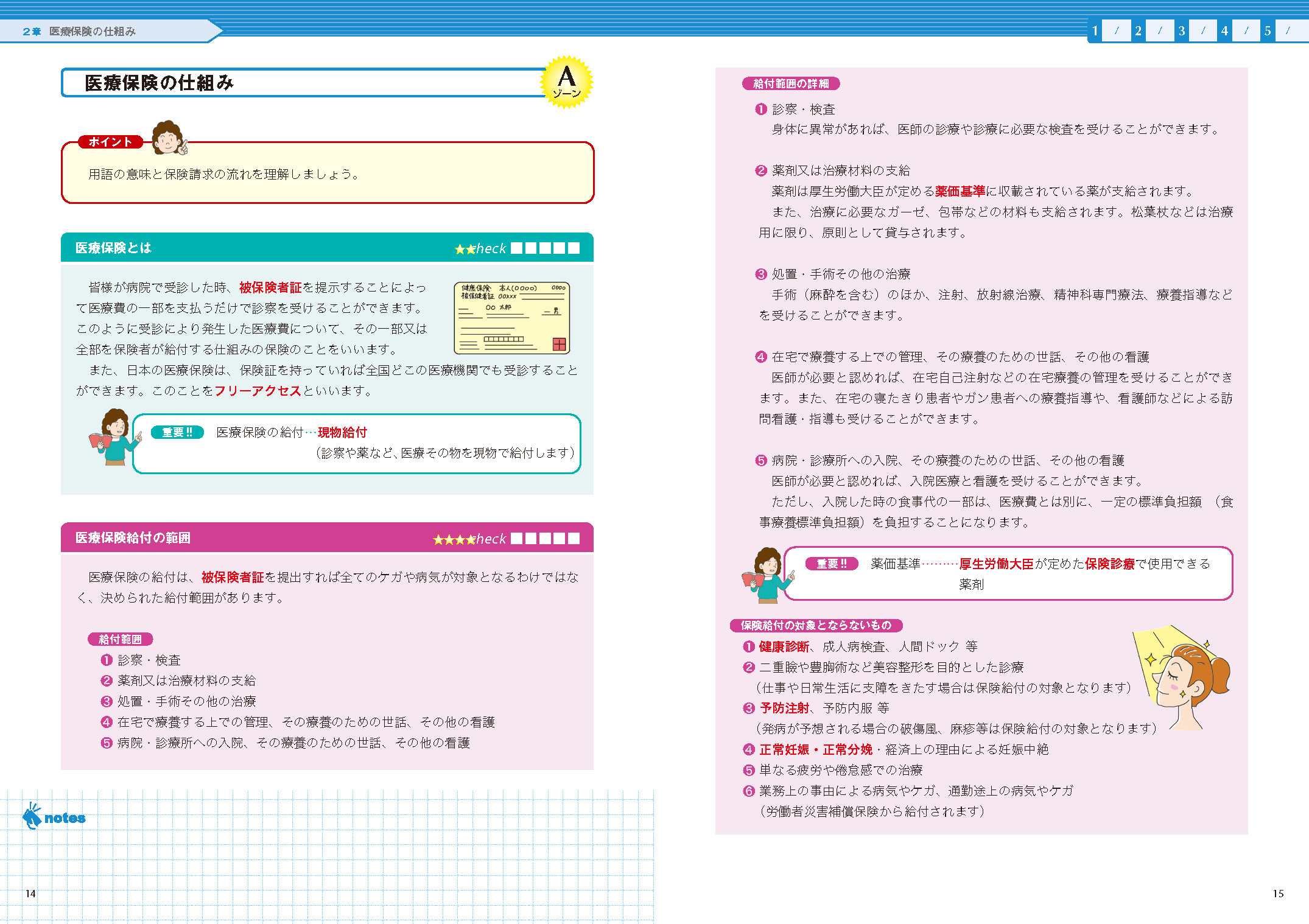Image resolution: width=1309 pixels, height=924 pixels.
Task: Click page number 15
Action: tap(1278, 894)
